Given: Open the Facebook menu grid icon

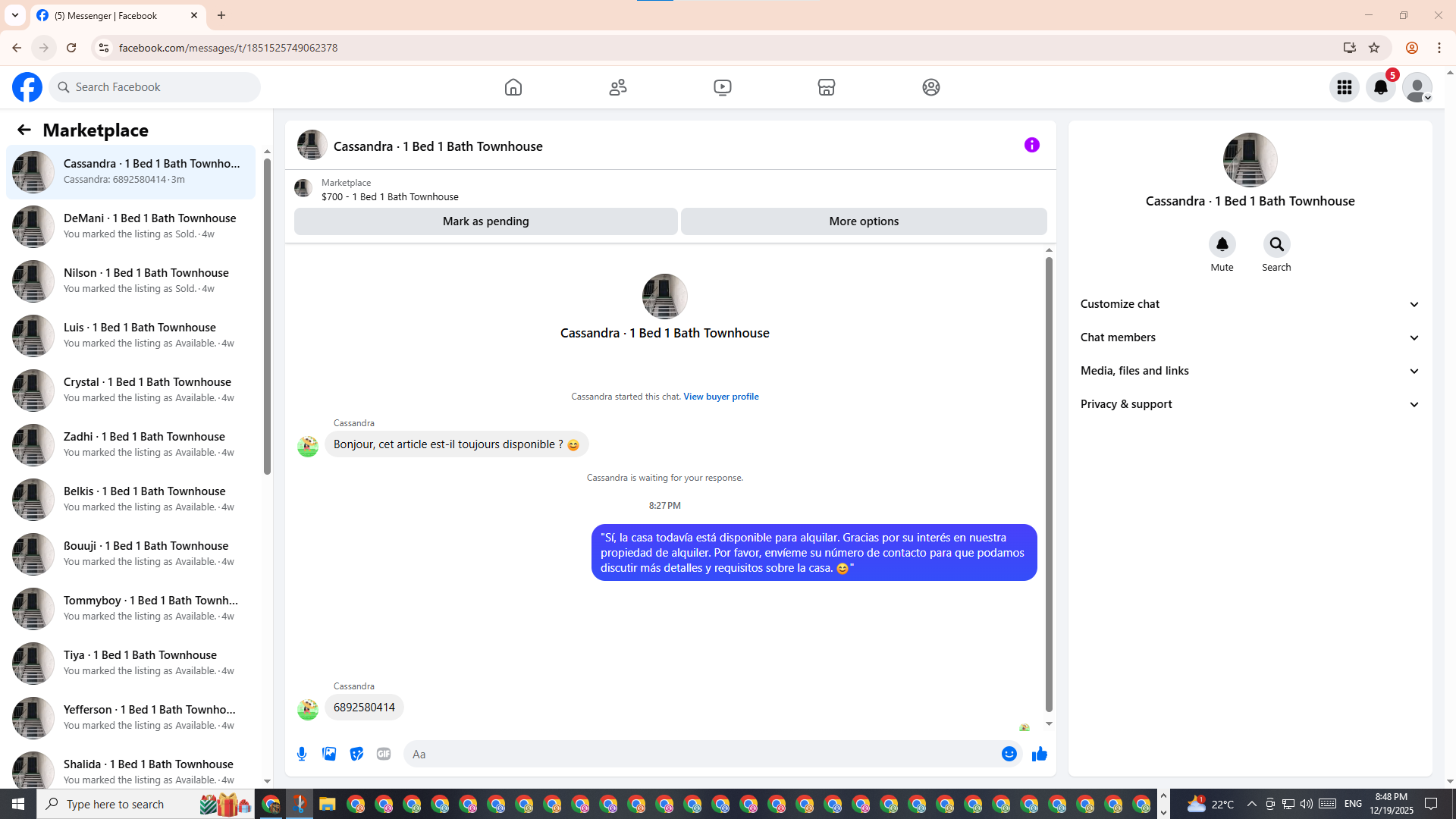Looking at the screenshot, I should point(1345,87).
